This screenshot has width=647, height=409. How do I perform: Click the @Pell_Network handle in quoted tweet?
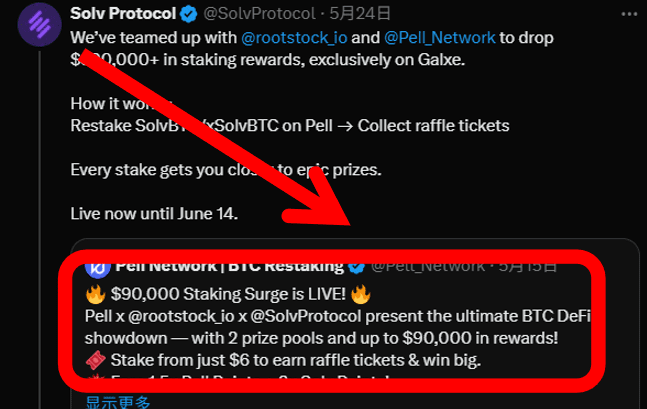coord(428,267)
